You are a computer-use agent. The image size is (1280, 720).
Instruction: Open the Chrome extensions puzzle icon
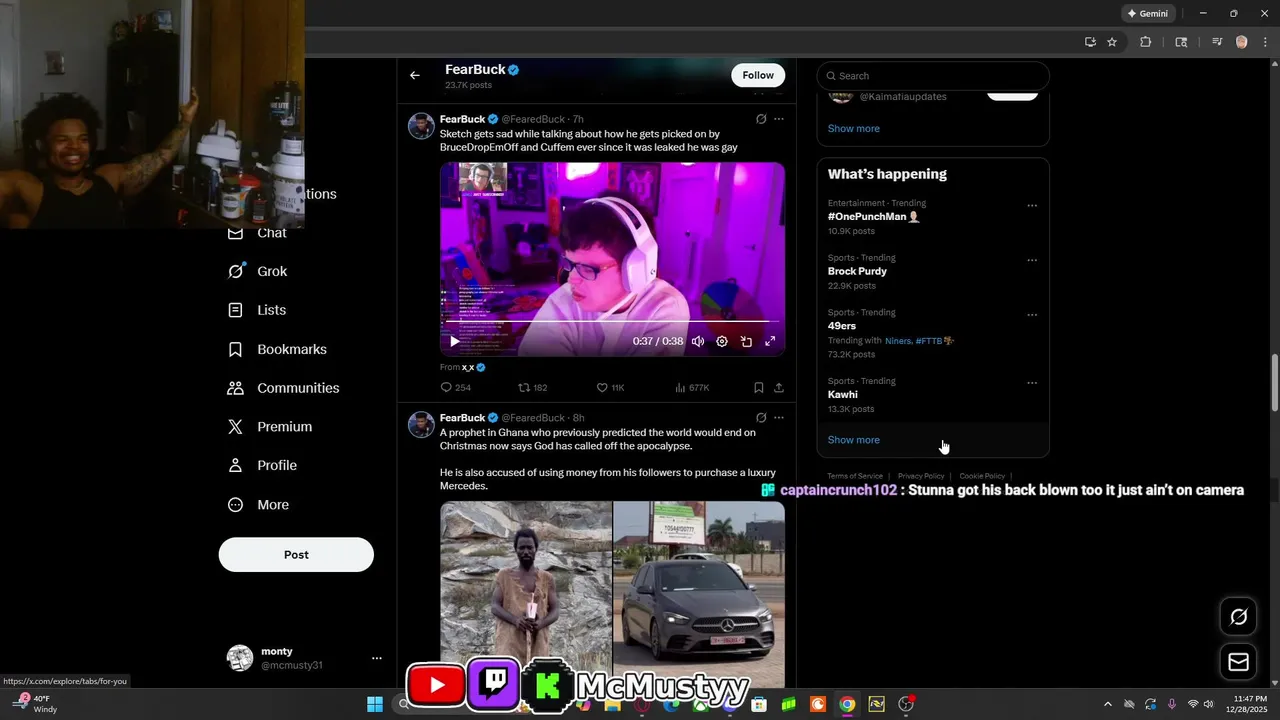1146,42
